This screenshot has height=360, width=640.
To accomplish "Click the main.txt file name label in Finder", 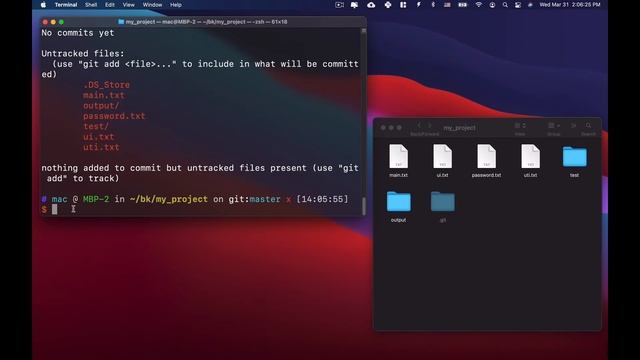I will 398,175.
